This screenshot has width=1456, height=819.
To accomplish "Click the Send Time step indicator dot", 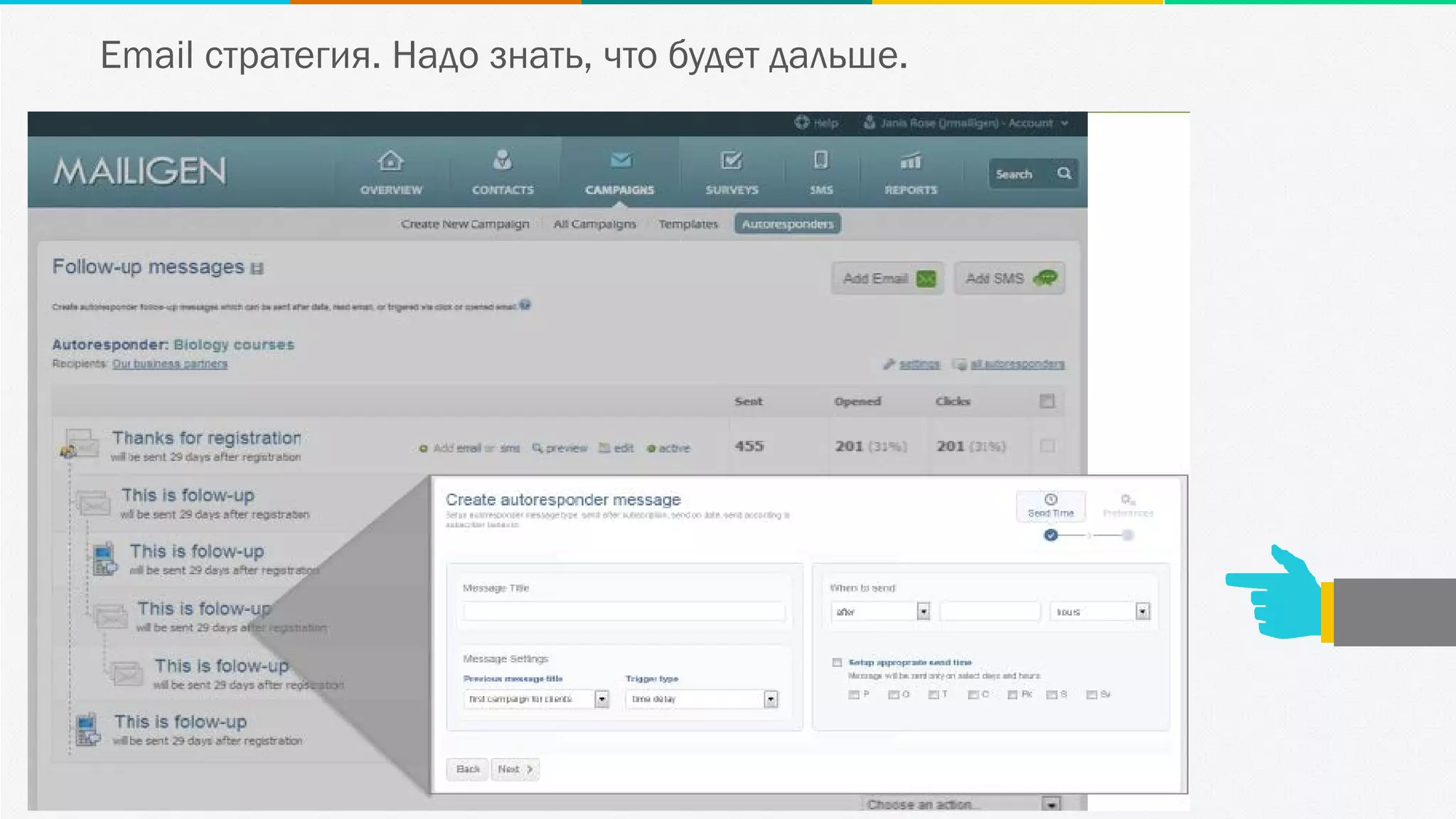I will click(1051, 535).
